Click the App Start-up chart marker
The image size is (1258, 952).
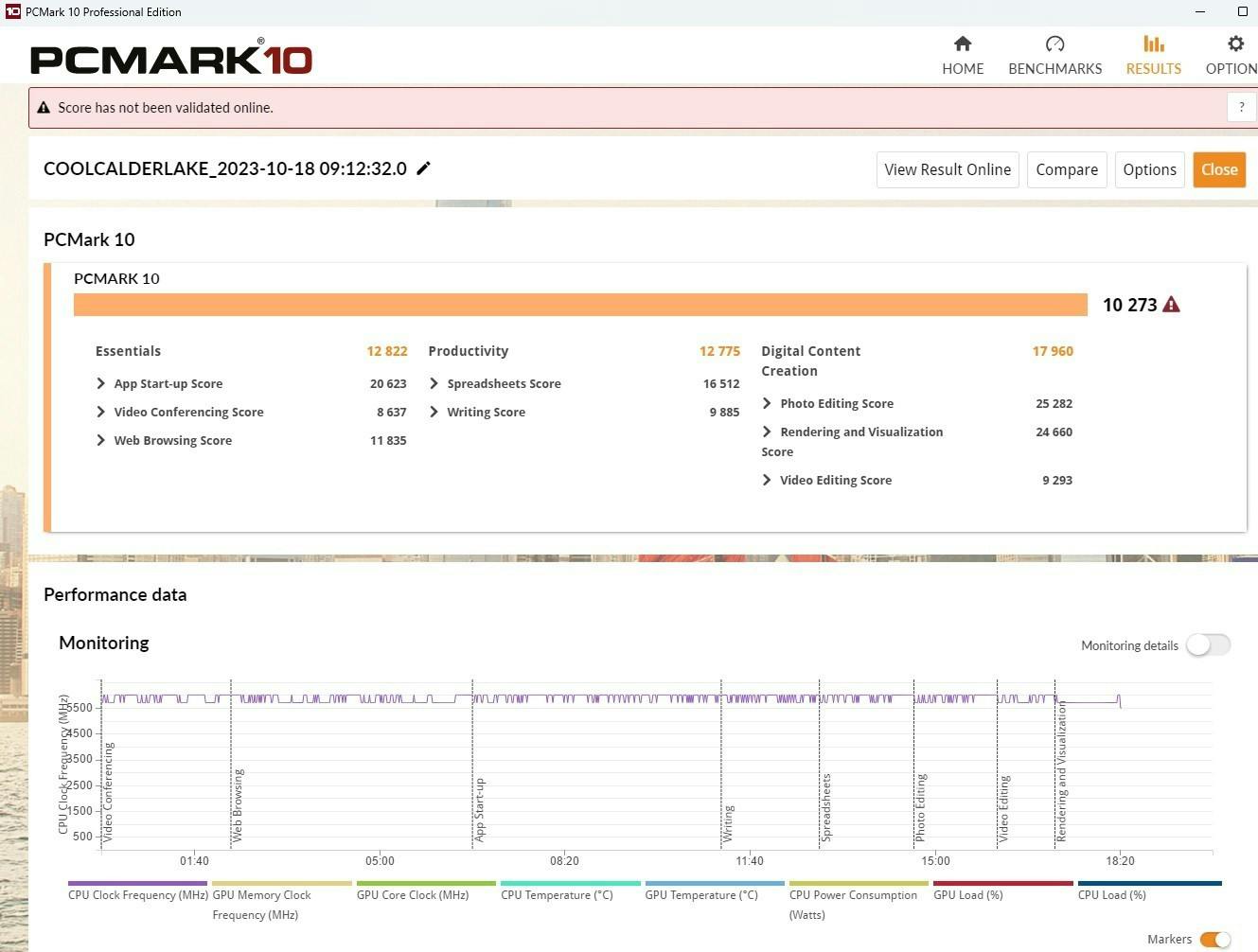point(480,810)
